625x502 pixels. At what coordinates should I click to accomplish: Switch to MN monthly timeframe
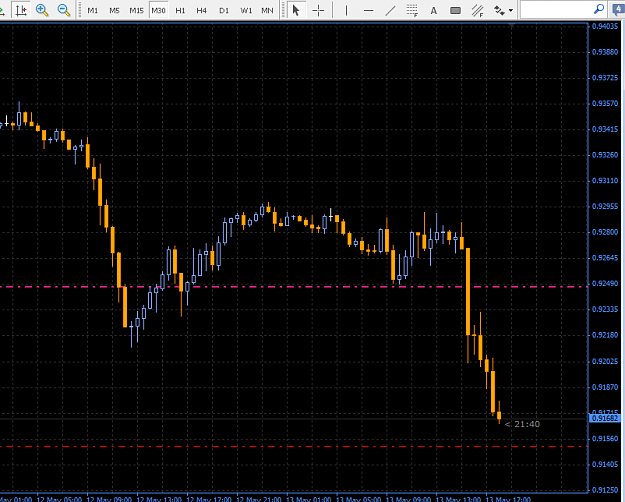(267, 10)
